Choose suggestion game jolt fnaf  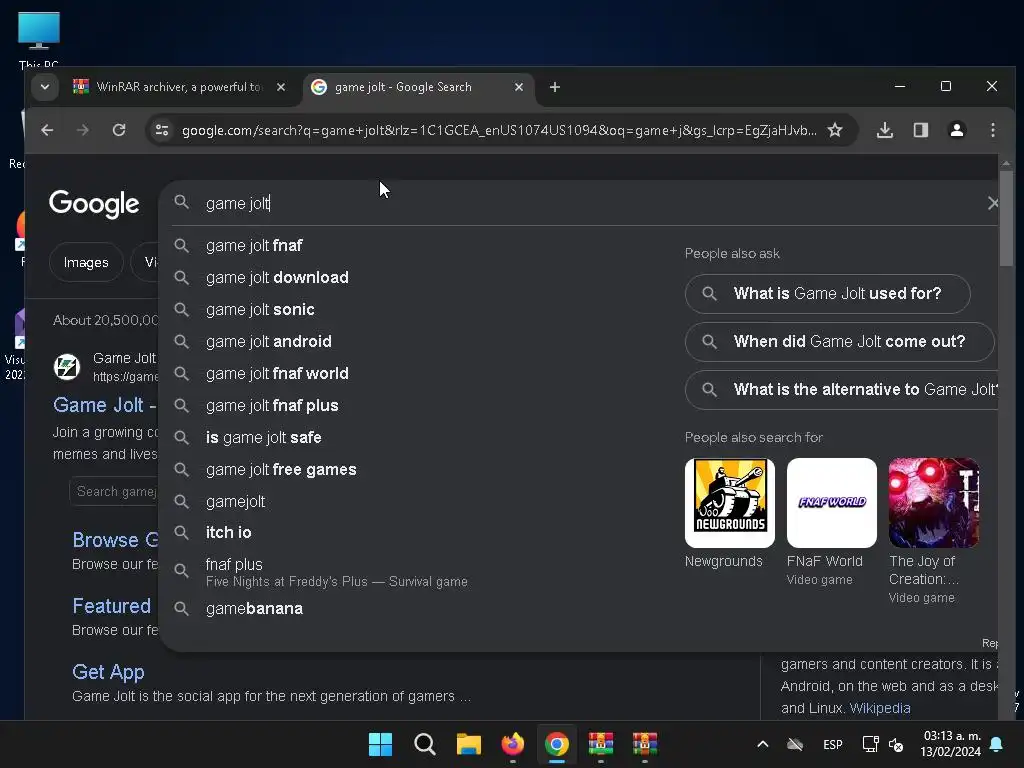[x=418, y=246]
